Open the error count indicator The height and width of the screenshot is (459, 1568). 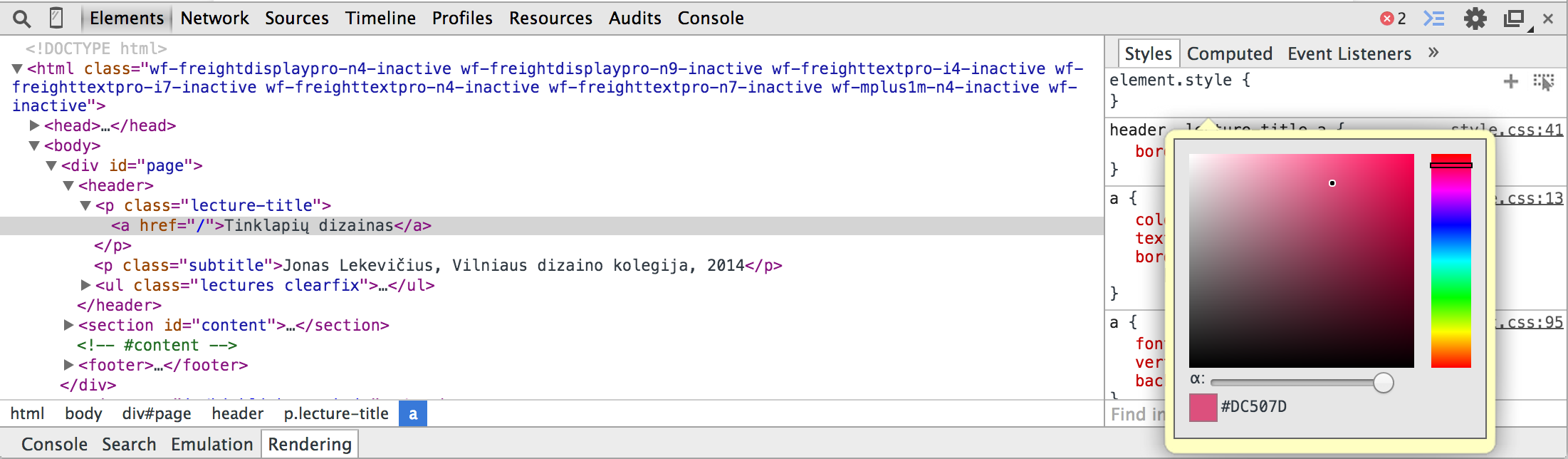tap(1394, 19)
